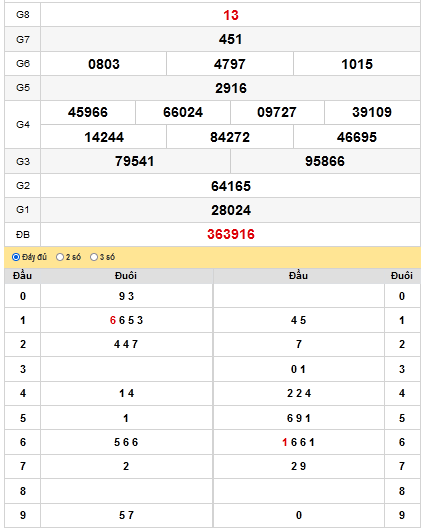Click the G4 number 45966

pyautogui.click(x=88, y=112)
